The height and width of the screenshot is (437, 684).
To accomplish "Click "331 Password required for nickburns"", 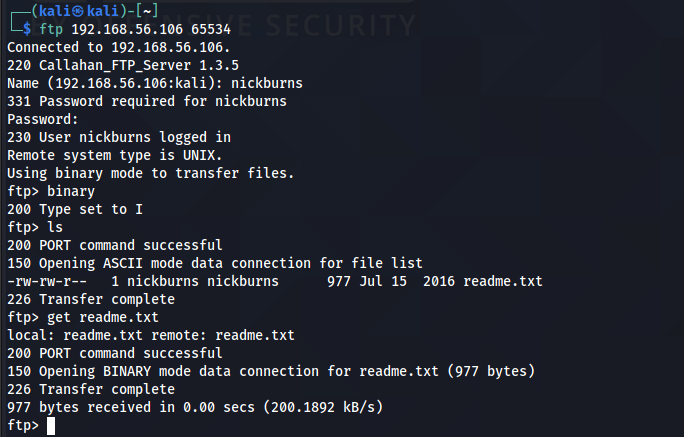I will [x=146, y=101].
